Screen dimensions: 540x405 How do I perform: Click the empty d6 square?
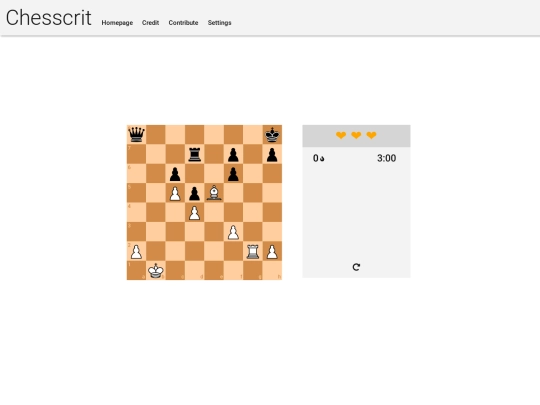(195, 174)
